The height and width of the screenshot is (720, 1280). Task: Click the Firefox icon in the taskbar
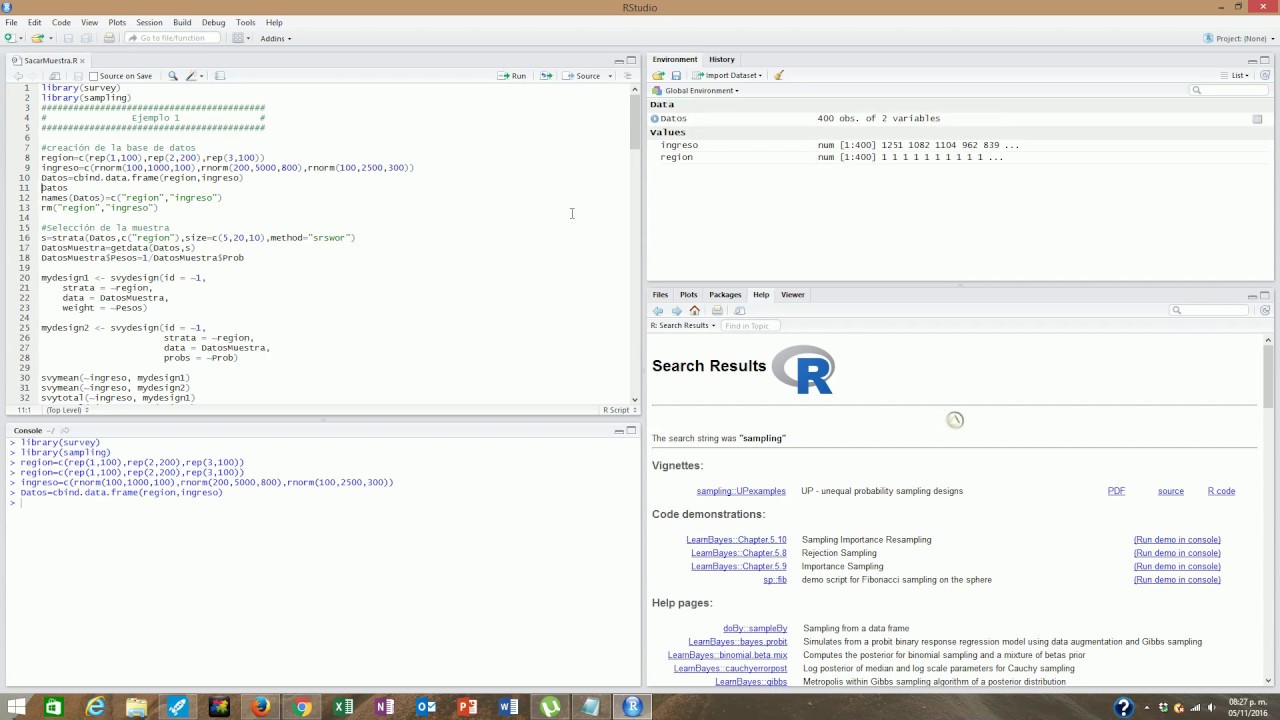click(x=260, y=707)
